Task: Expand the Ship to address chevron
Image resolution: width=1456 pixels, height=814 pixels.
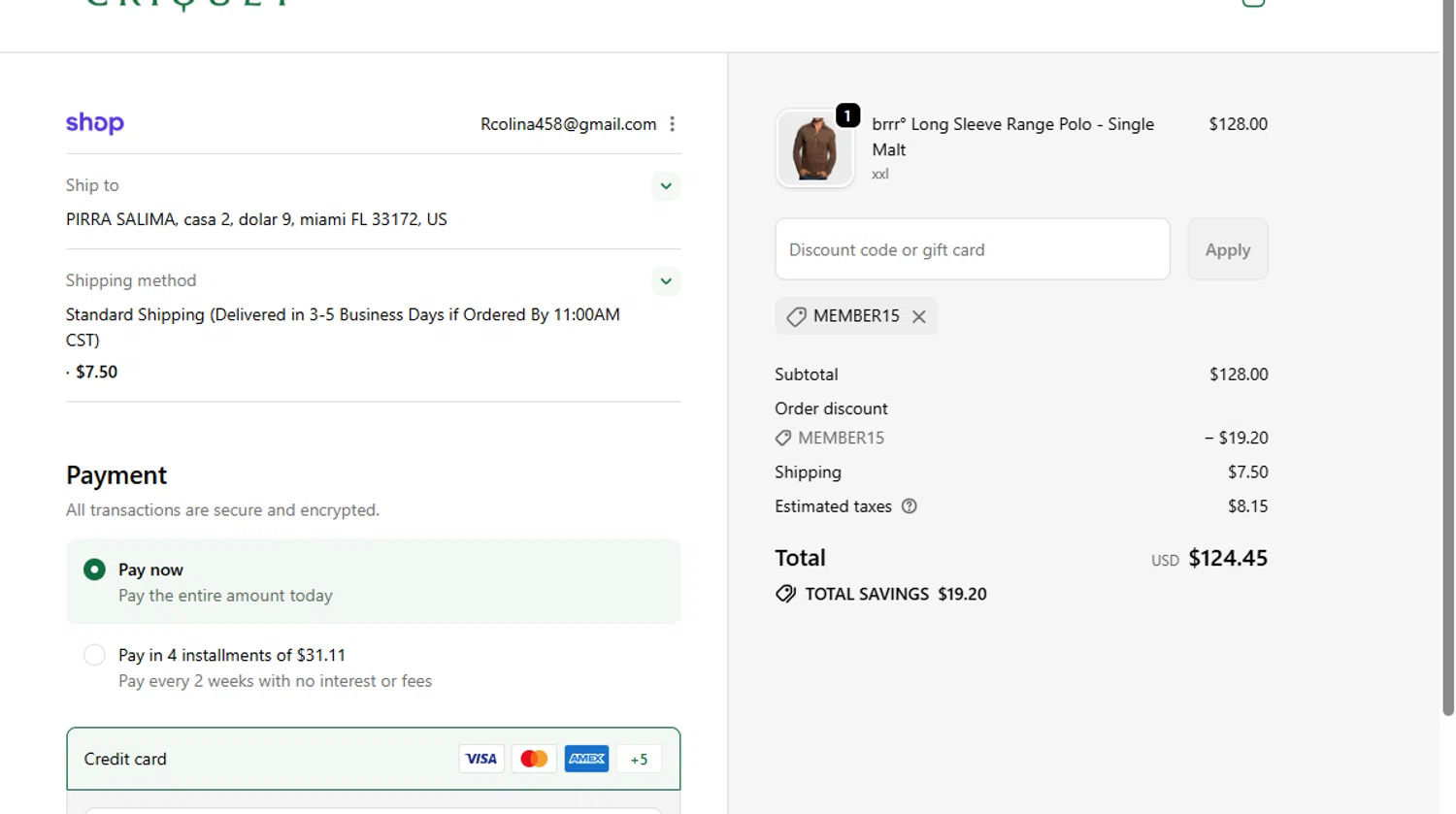Action: (666, 185)
